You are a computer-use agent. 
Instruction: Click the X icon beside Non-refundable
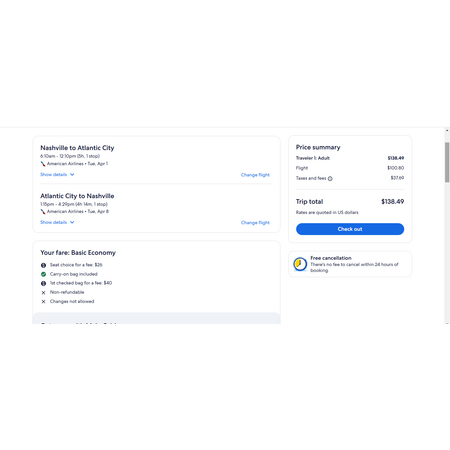43,293
